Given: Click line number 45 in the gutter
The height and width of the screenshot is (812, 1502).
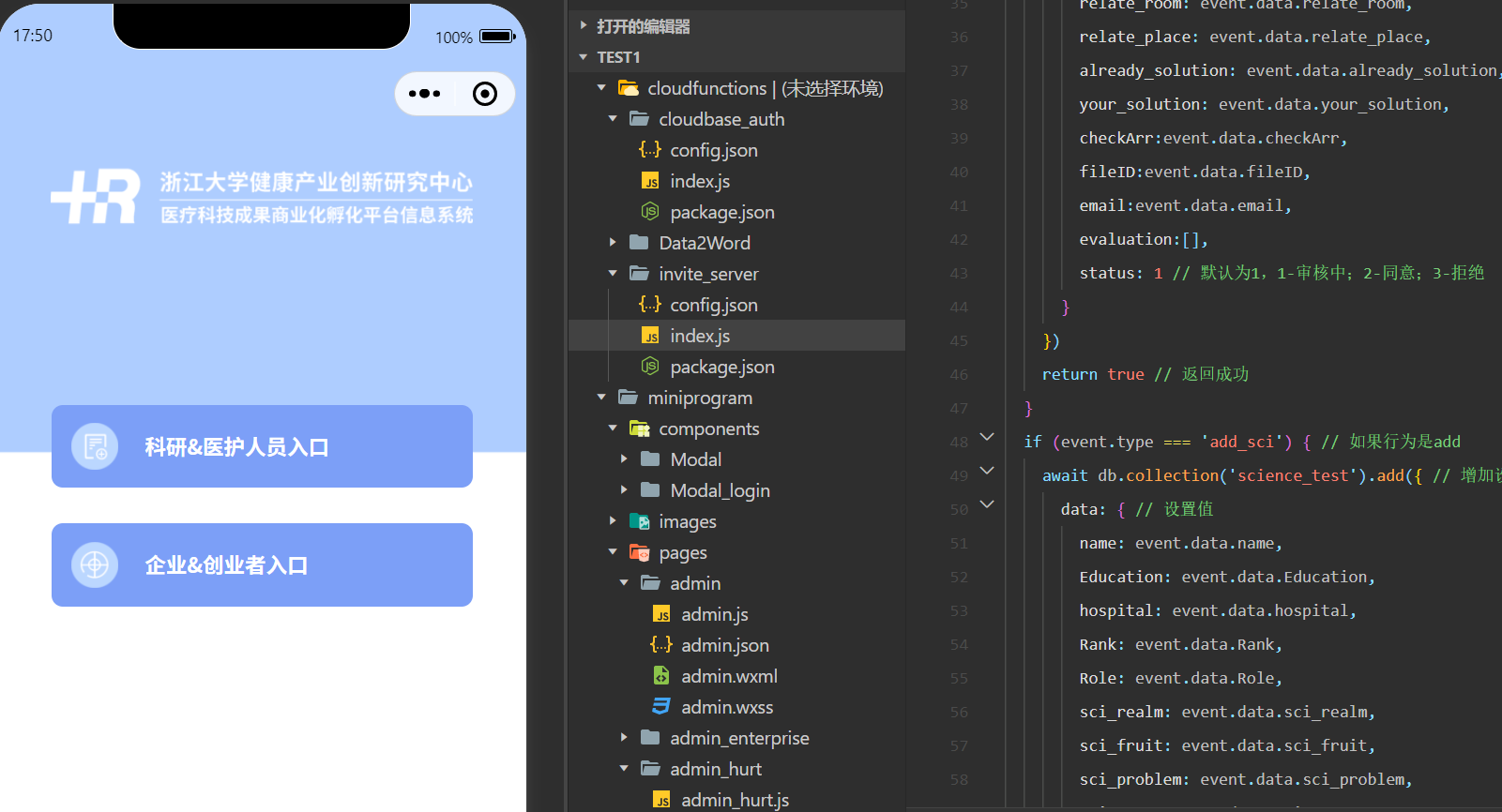Looking at the screenshot, I should tap(959, 340).
